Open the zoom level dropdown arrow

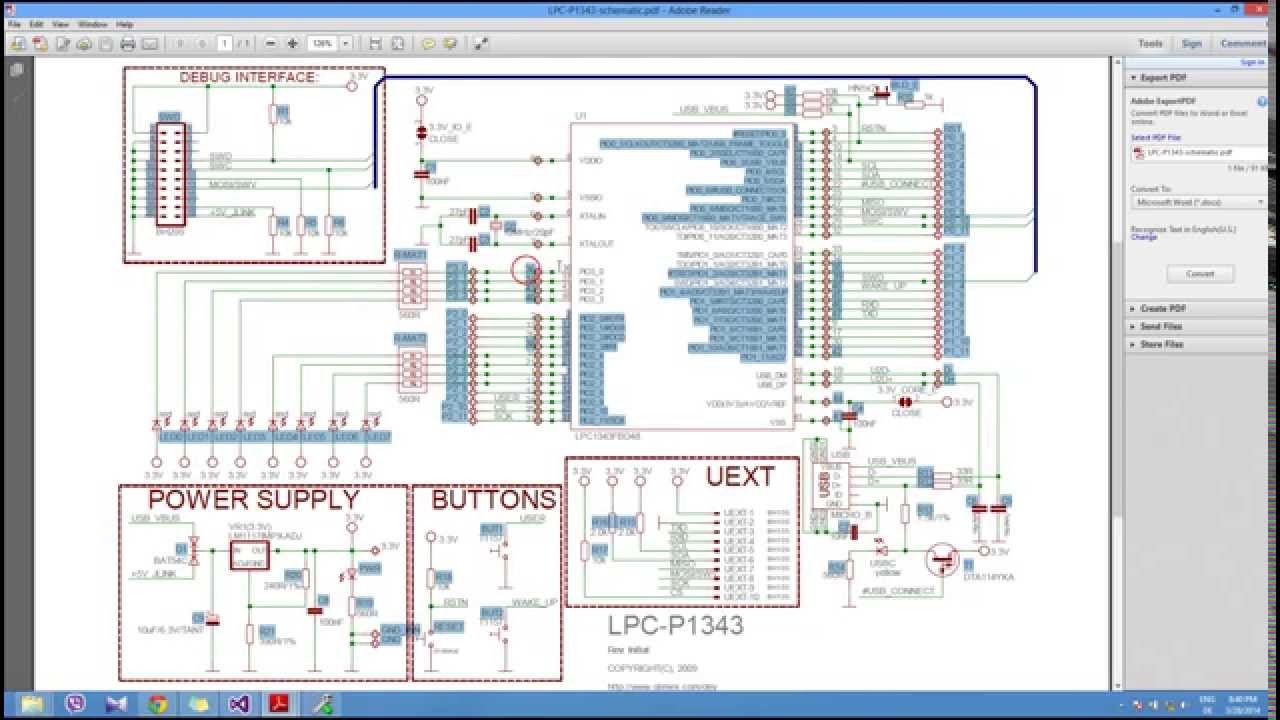tap(346, 44)
